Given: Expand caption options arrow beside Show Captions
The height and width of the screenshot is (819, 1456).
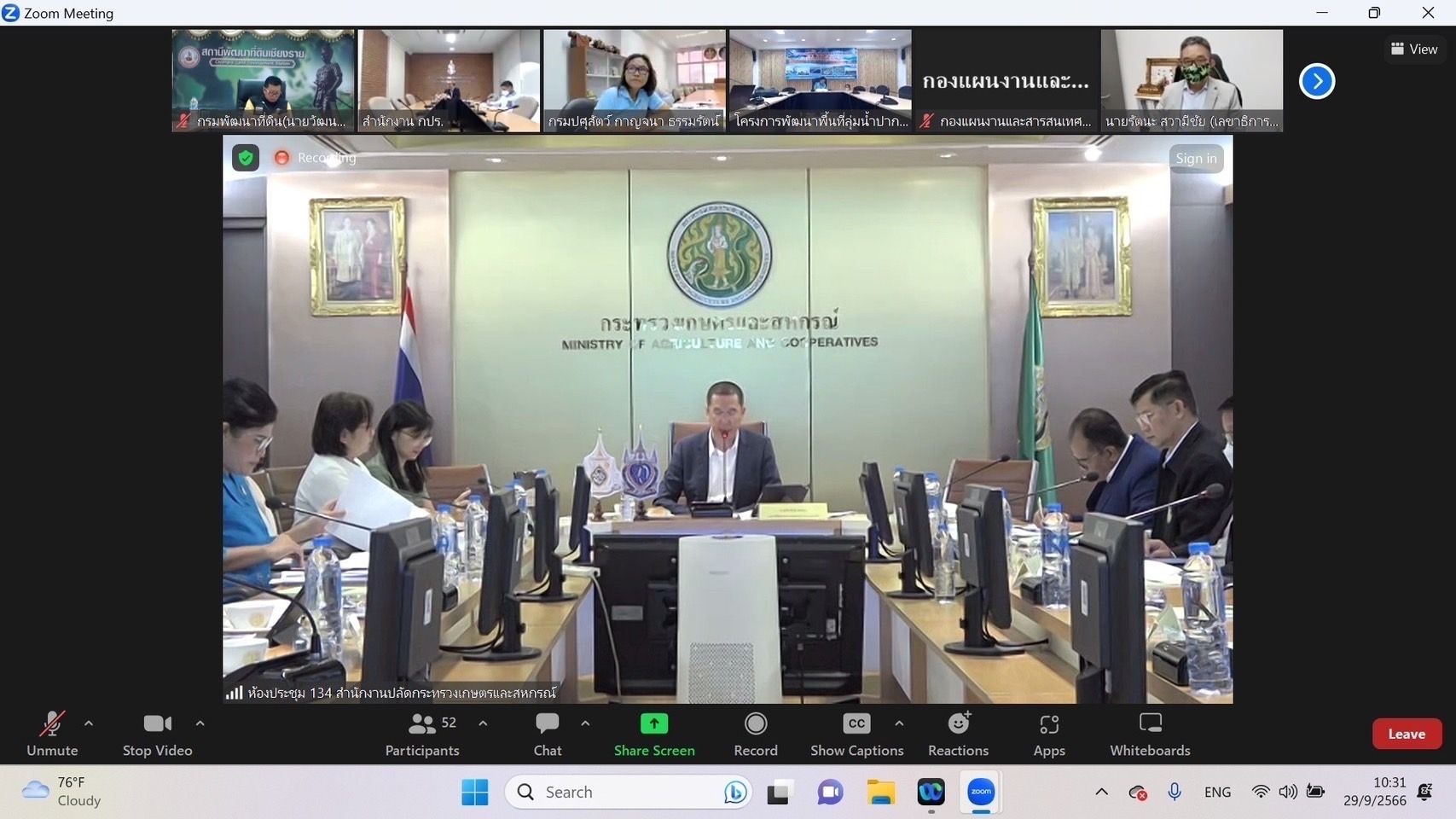Looking at the screenshot, I should click(899, 723).
